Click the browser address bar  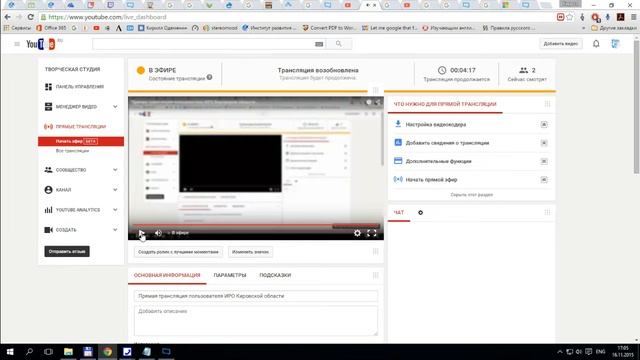pos(298,17)
